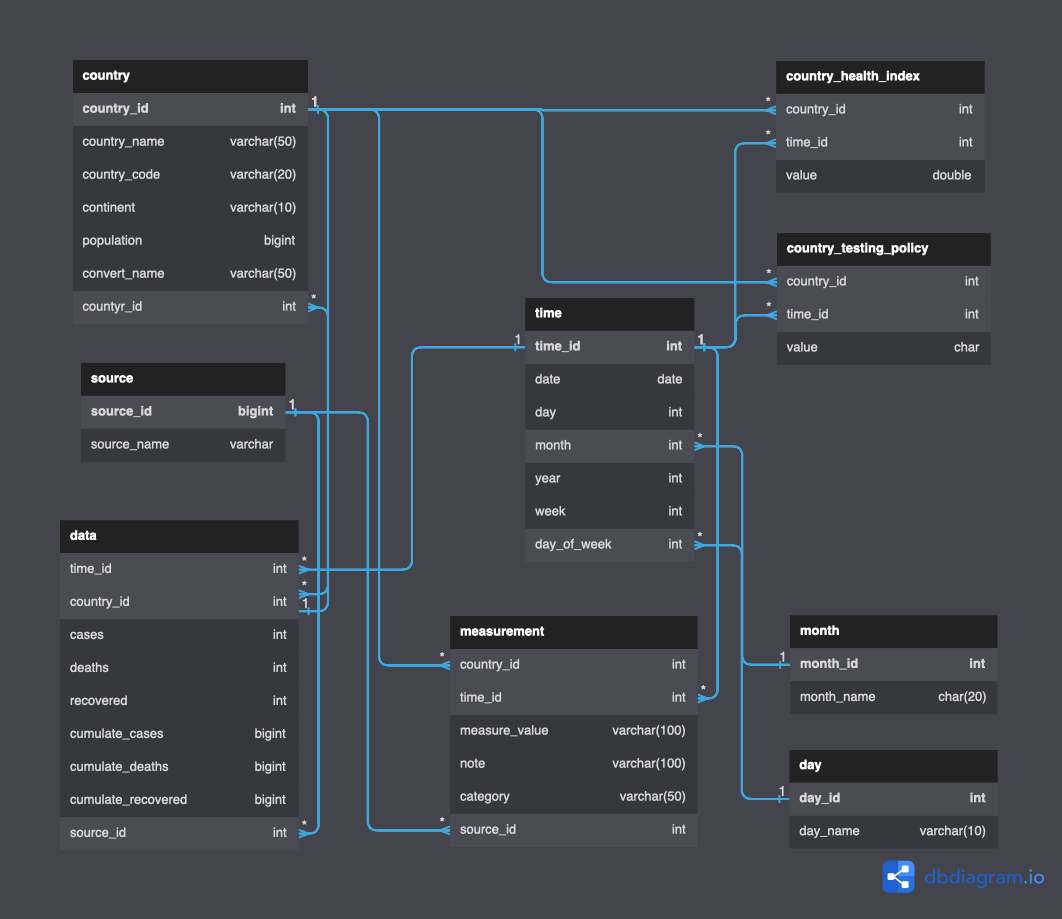The height and width of the screenshot is (919, 1062).
Task: Select the country_health_index table header
Action: coord(880,77)
